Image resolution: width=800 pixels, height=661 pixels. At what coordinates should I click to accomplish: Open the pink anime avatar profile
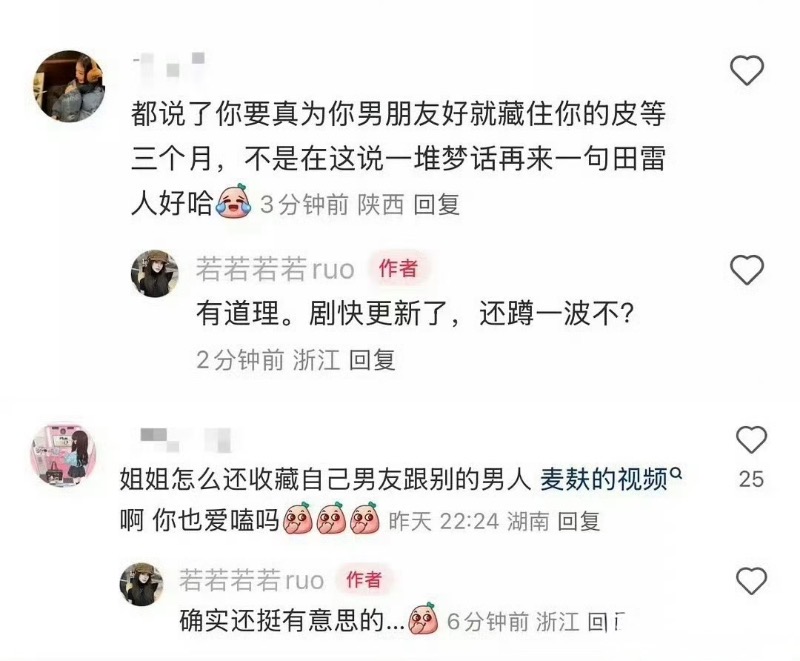[64, 454]
